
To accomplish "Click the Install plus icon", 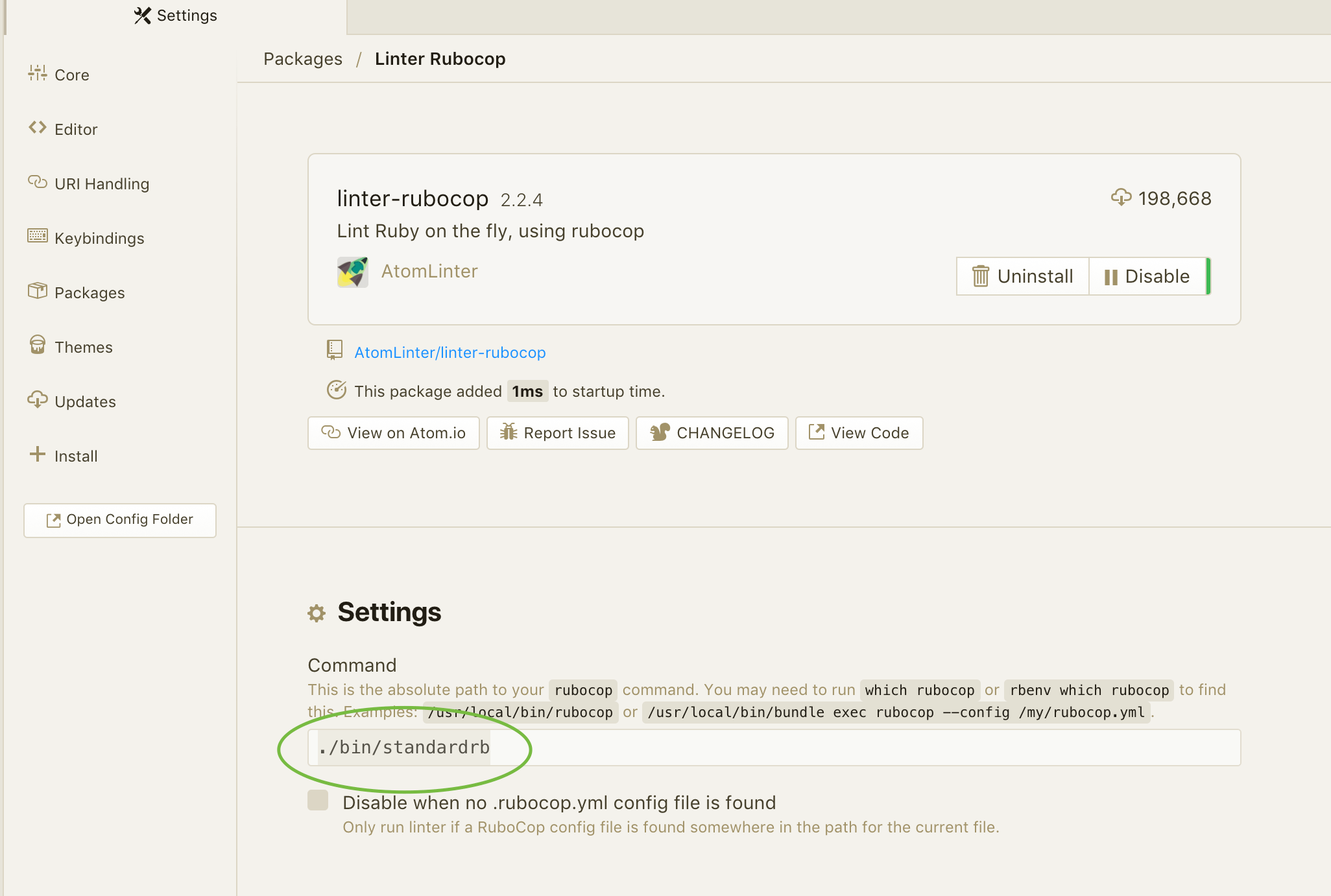I will pos(38,454).
